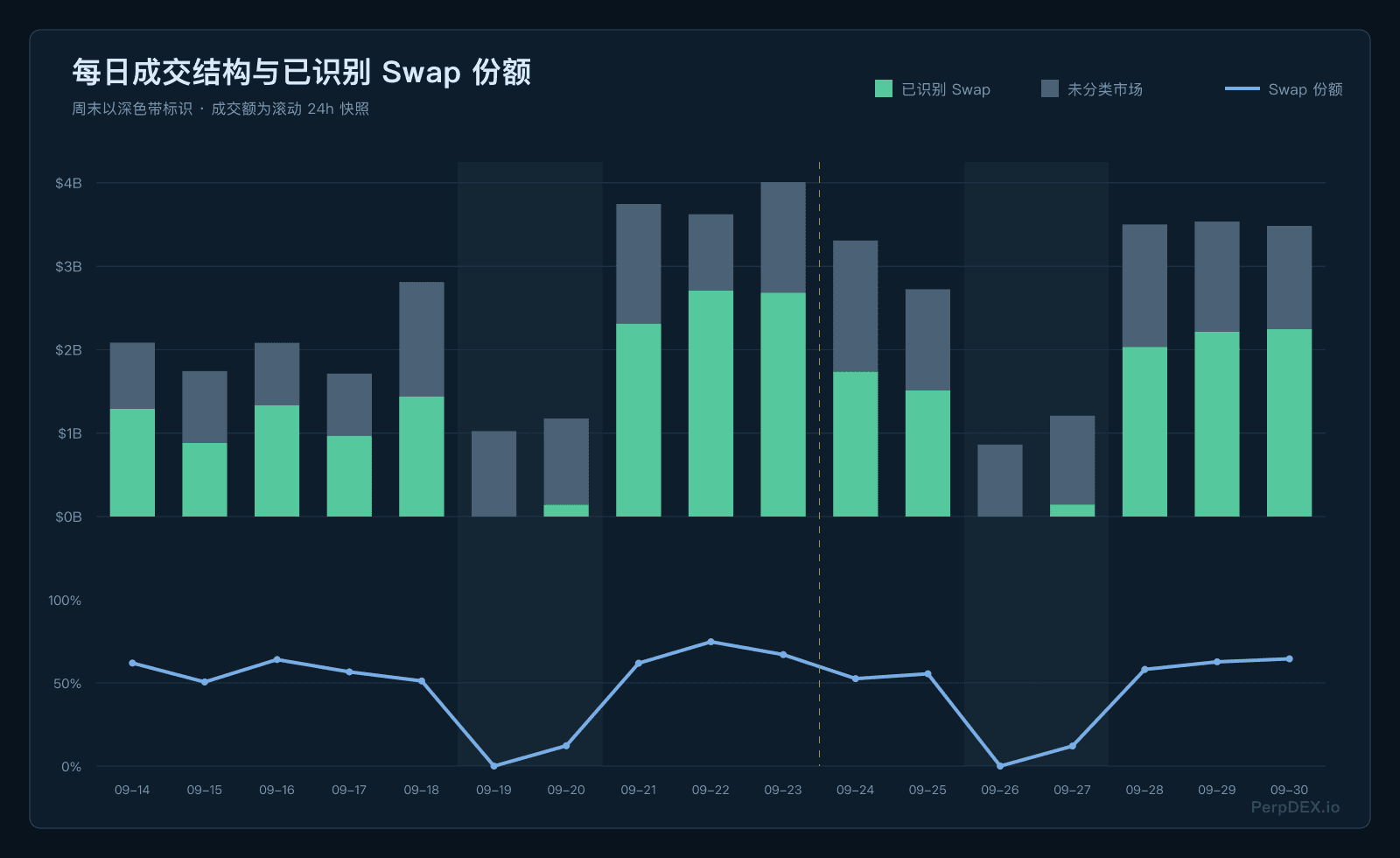
Task: Click the green bar segment for 09-24
Action: (x=856, y=444)
